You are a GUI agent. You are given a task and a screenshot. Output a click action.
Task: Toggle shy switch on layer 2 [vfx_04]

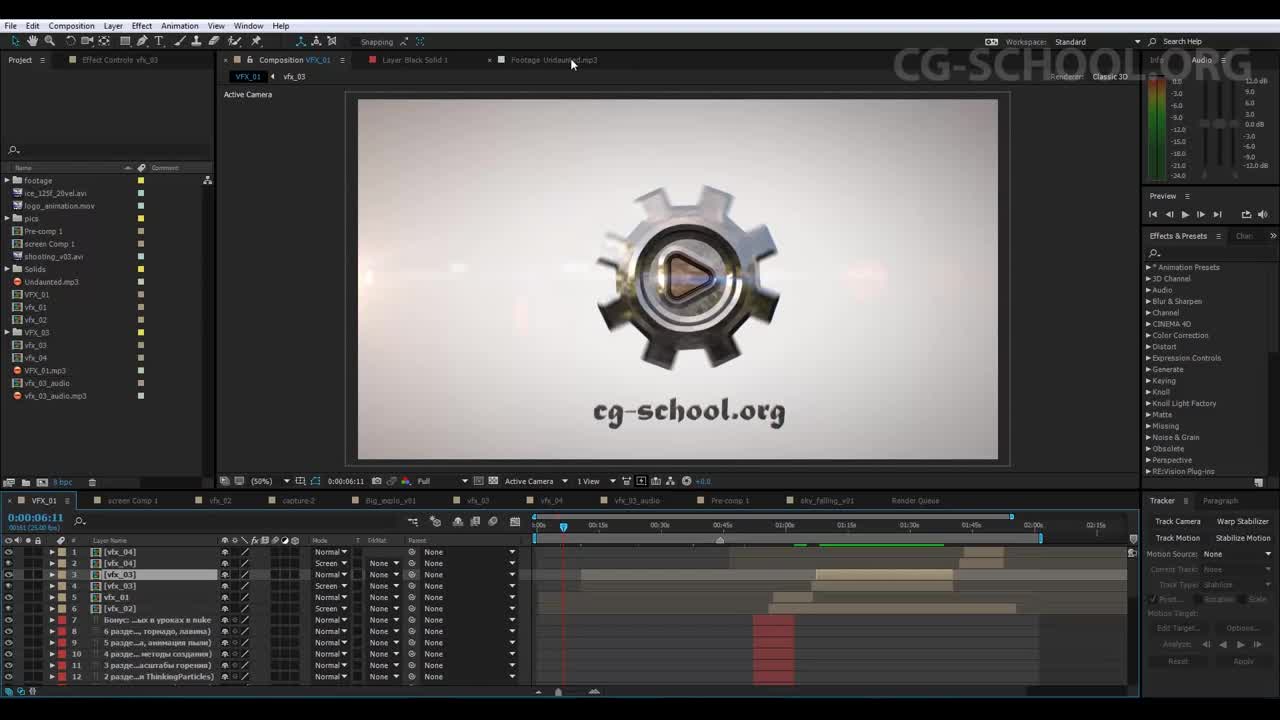[x=224, y=563]
